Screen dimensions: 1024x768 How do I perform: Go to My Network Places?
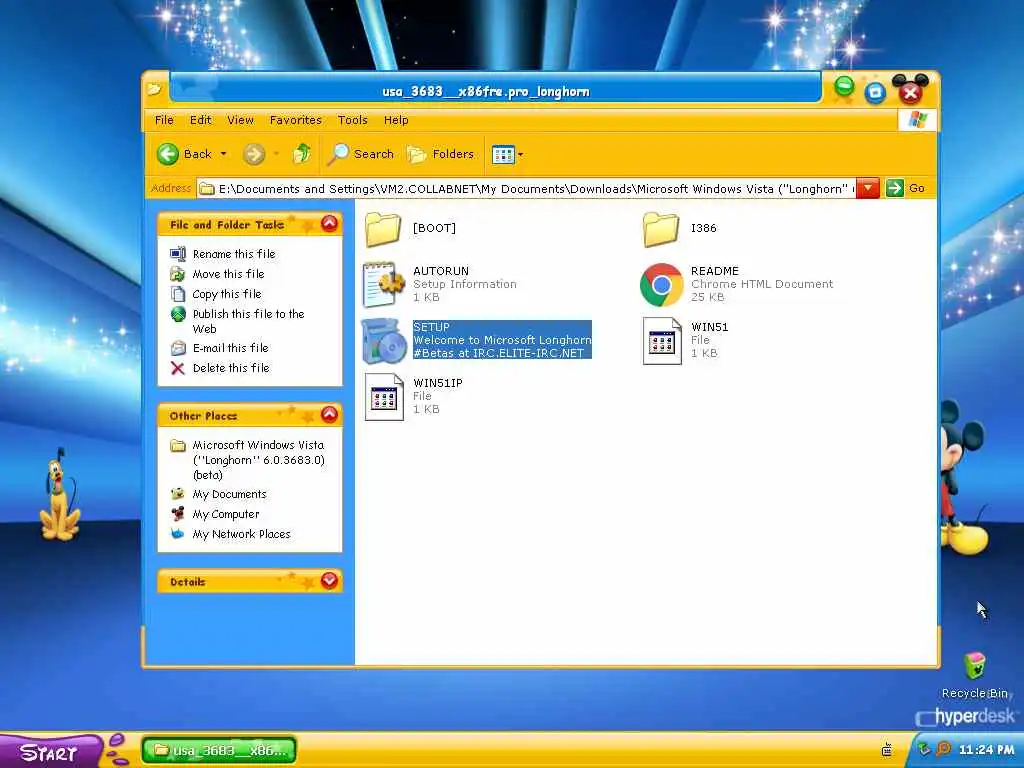[241, 534]
